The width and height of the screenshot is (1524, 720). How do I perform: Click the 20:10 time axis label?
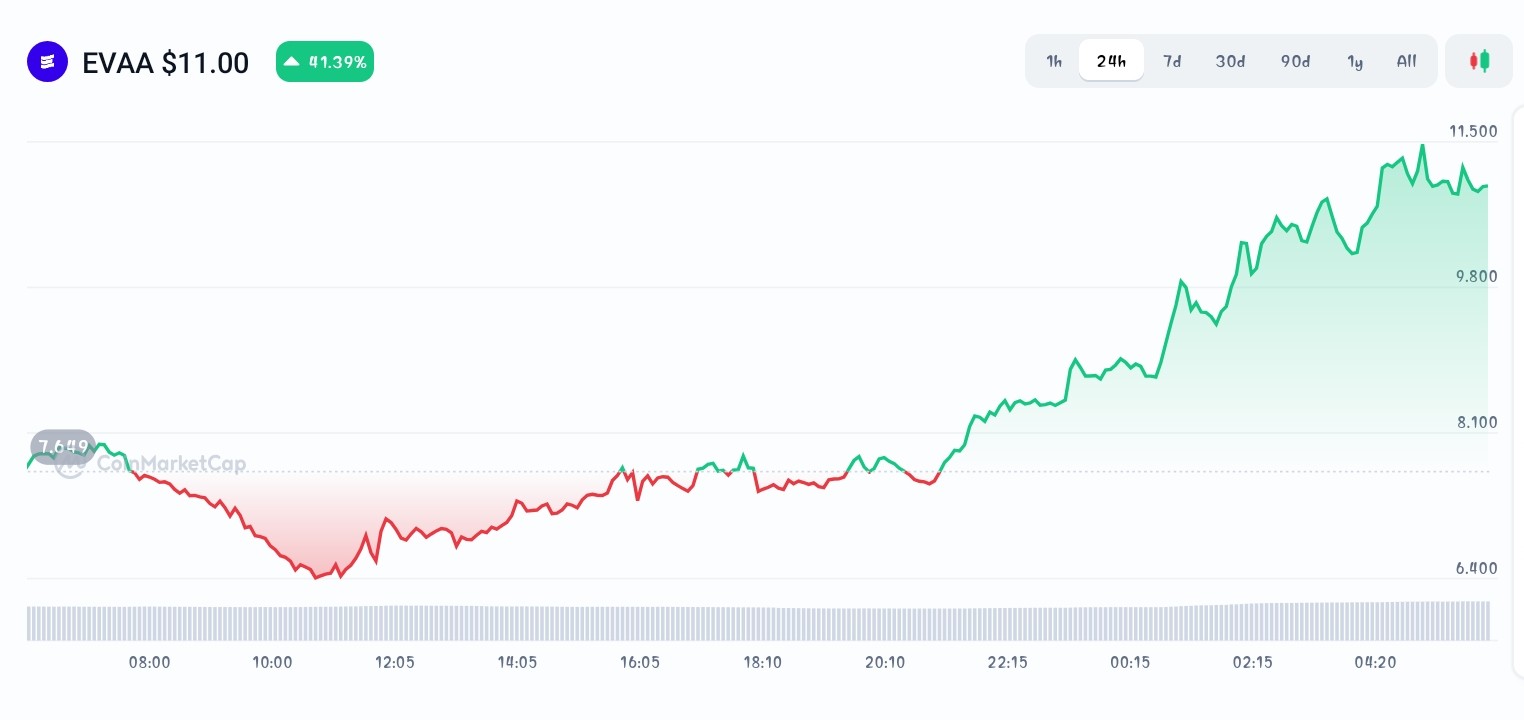[x=885, y=662]
